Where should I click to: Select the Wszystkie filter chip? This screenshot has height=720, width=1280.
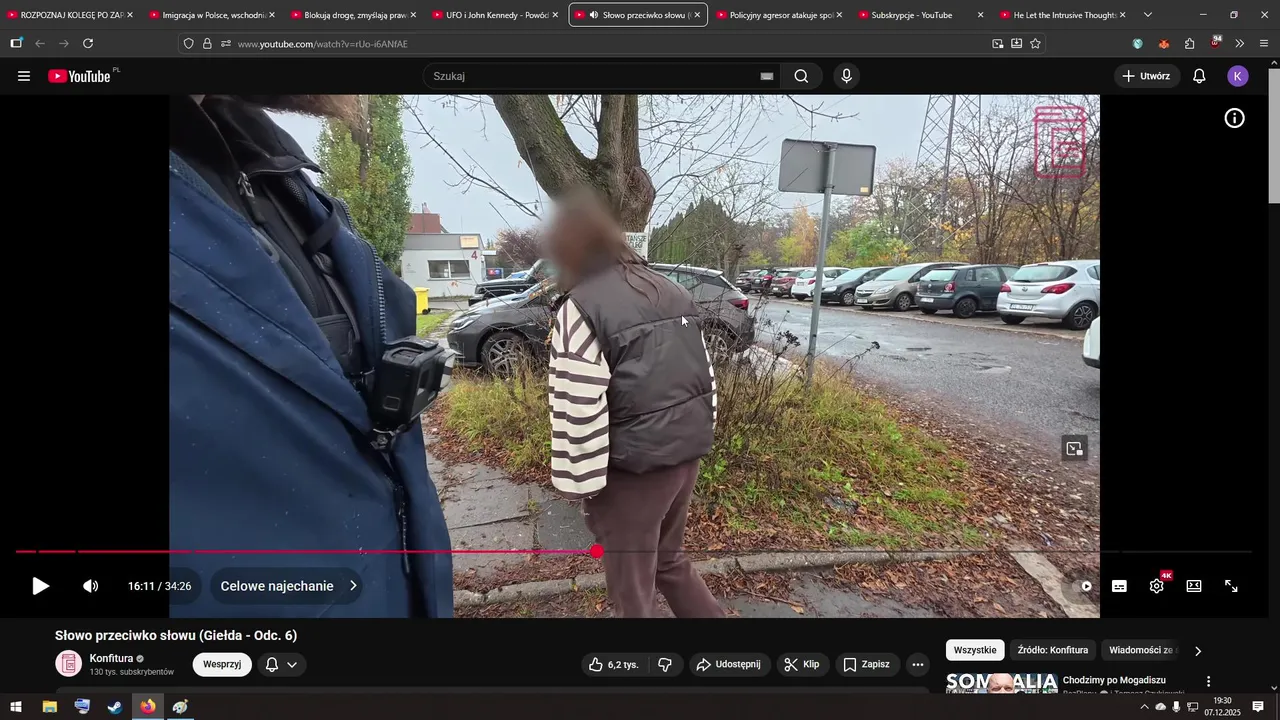click(x=975, y=650)
